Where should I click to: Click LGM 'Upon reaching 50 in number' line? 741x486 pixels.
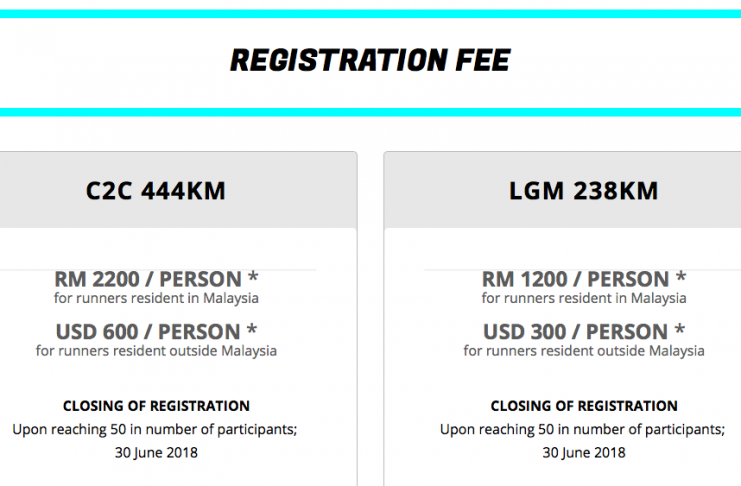tap(583, 429)
